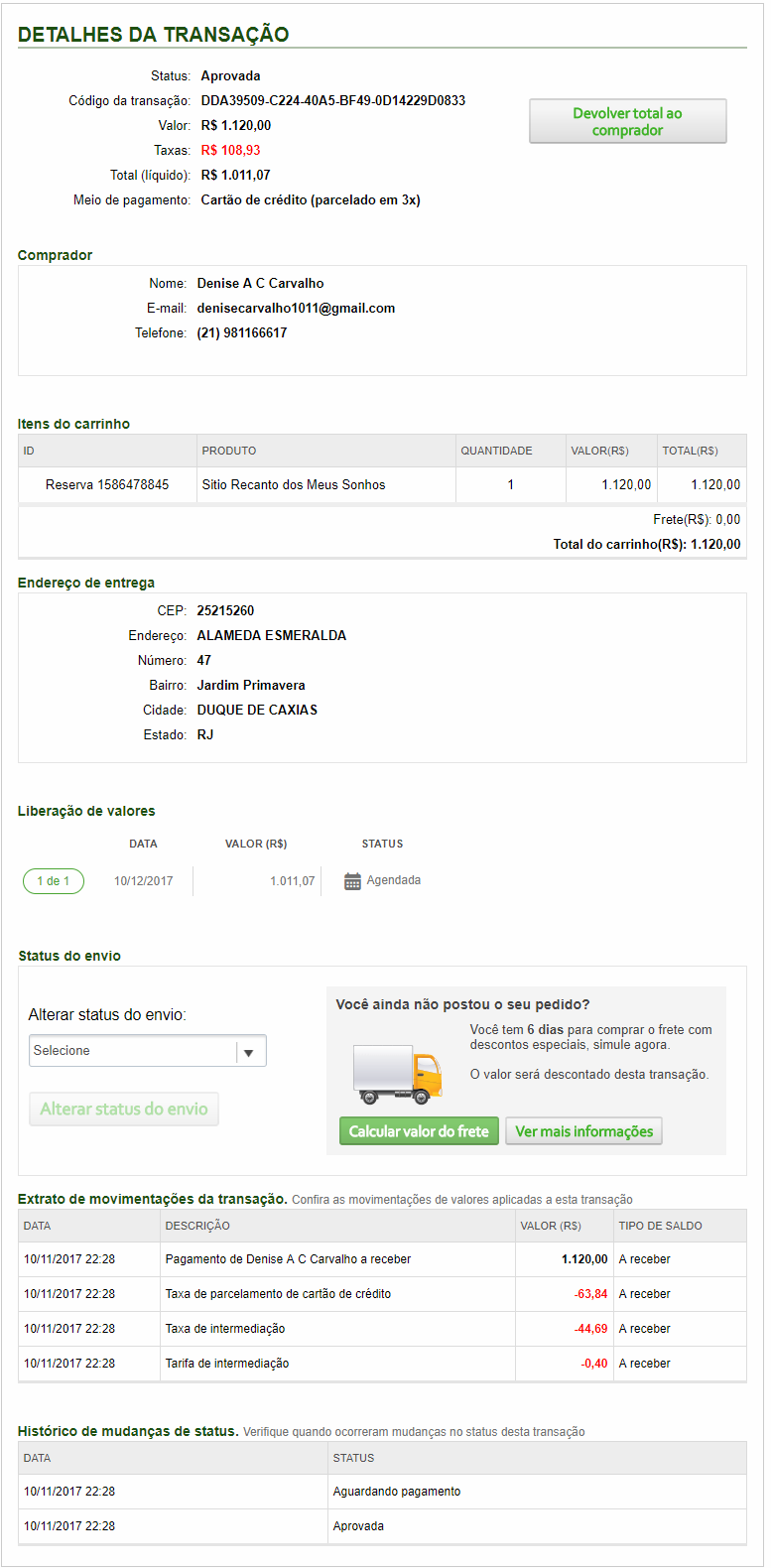Screen dimensions: 771x1568
Task: Select the Reserva 1586478845 cart row ID
Action: click(x=107, y=485)
